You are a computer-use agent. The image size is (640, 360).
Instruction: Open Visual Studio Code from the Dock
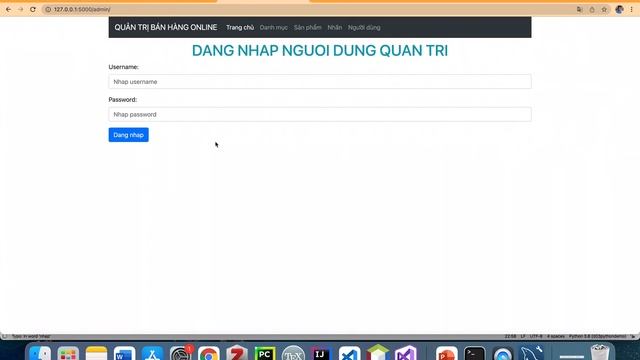tap(349, 353)
